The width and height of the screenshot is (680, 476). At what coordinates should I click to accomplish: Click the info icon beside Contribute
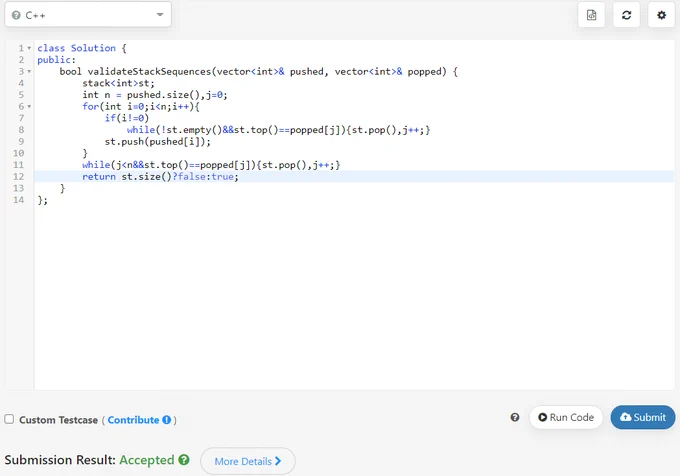(167, 420)
